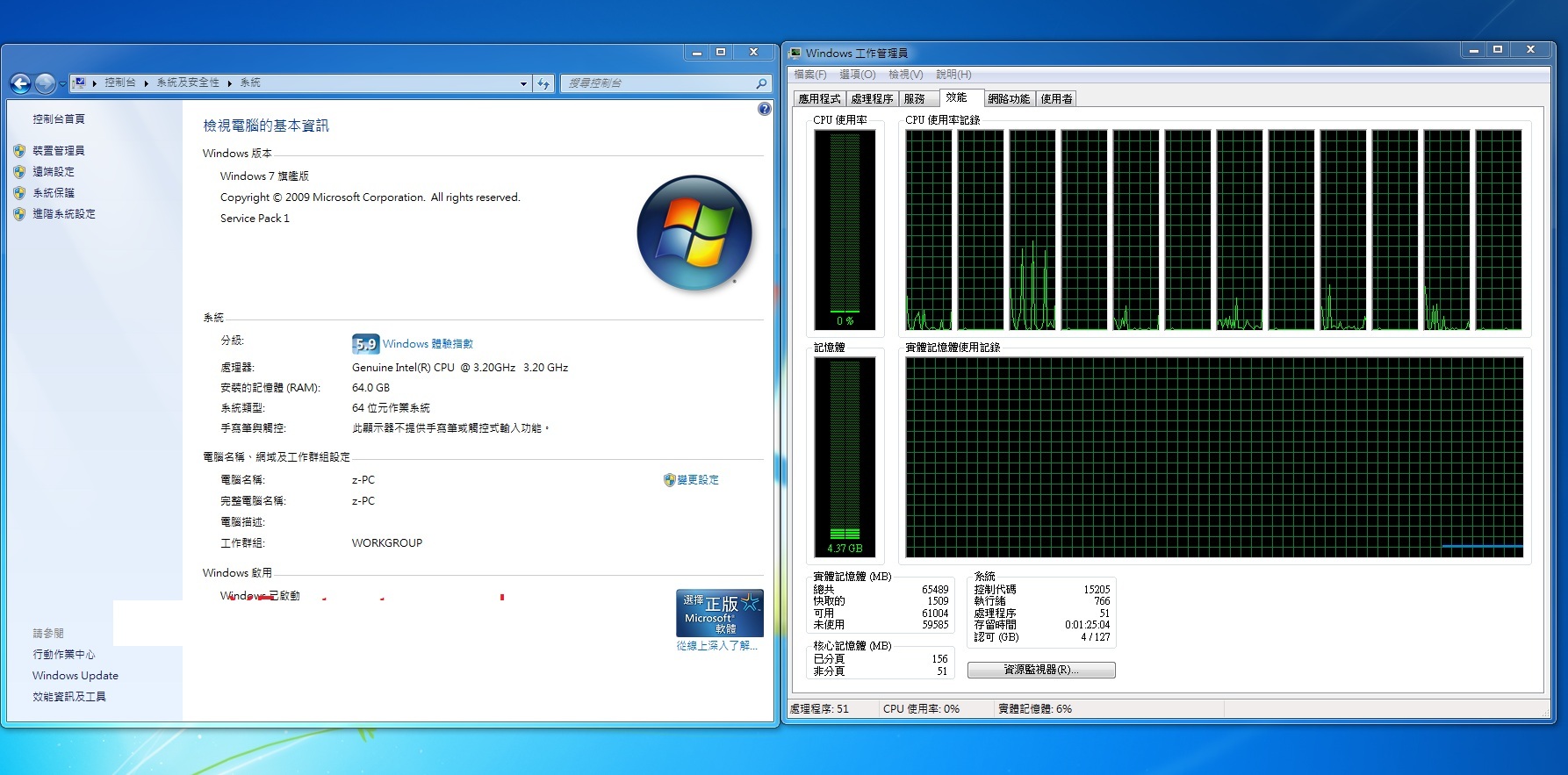Click the CPU 使用率: 0% status bar entry

[x=921, y=709]
